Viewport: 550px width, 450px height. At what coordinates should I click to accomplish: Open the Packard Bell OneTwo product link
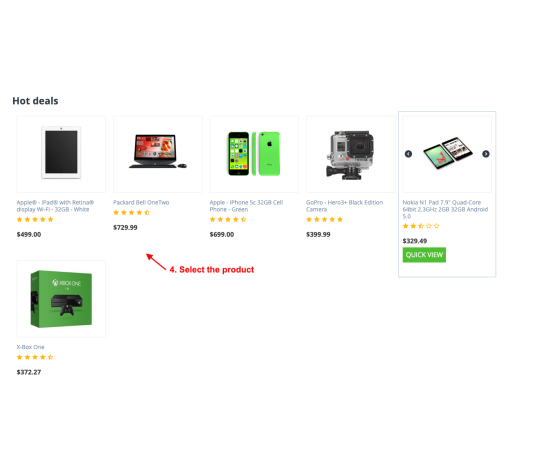141,202
